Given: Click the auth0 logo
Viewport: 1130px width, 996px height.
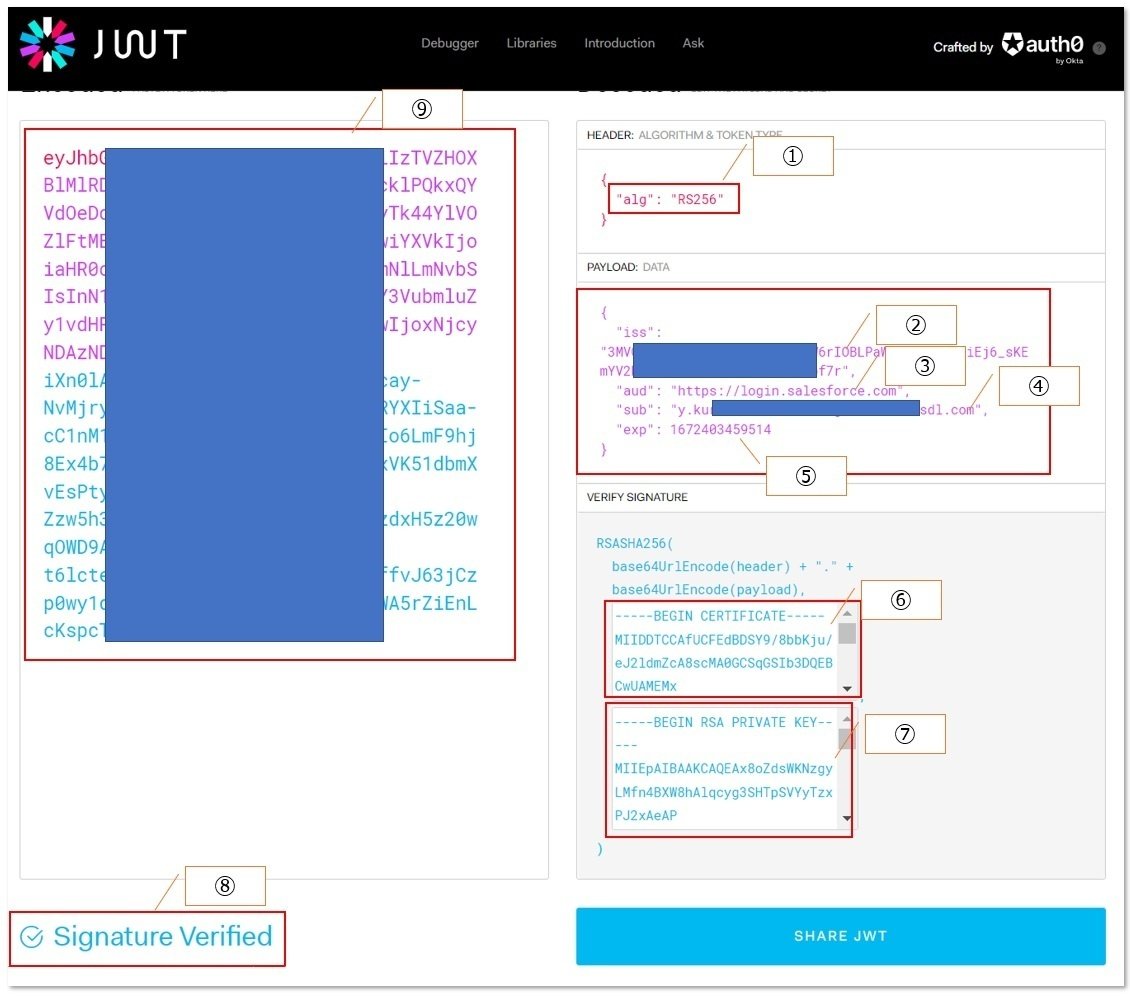Looking at the screenshot, I should [1043, 42].
